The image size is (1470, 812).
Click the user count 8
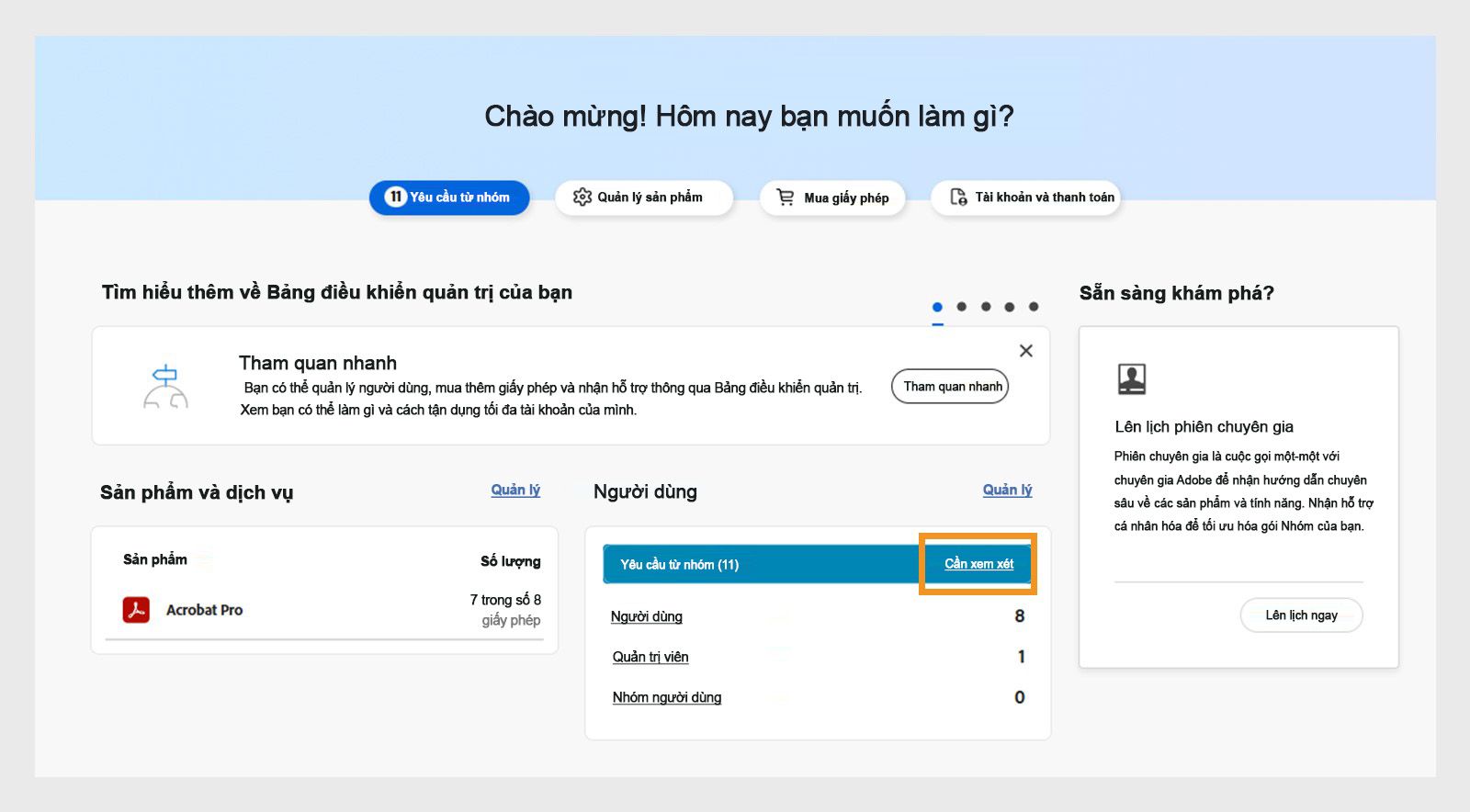point(1020,616)
